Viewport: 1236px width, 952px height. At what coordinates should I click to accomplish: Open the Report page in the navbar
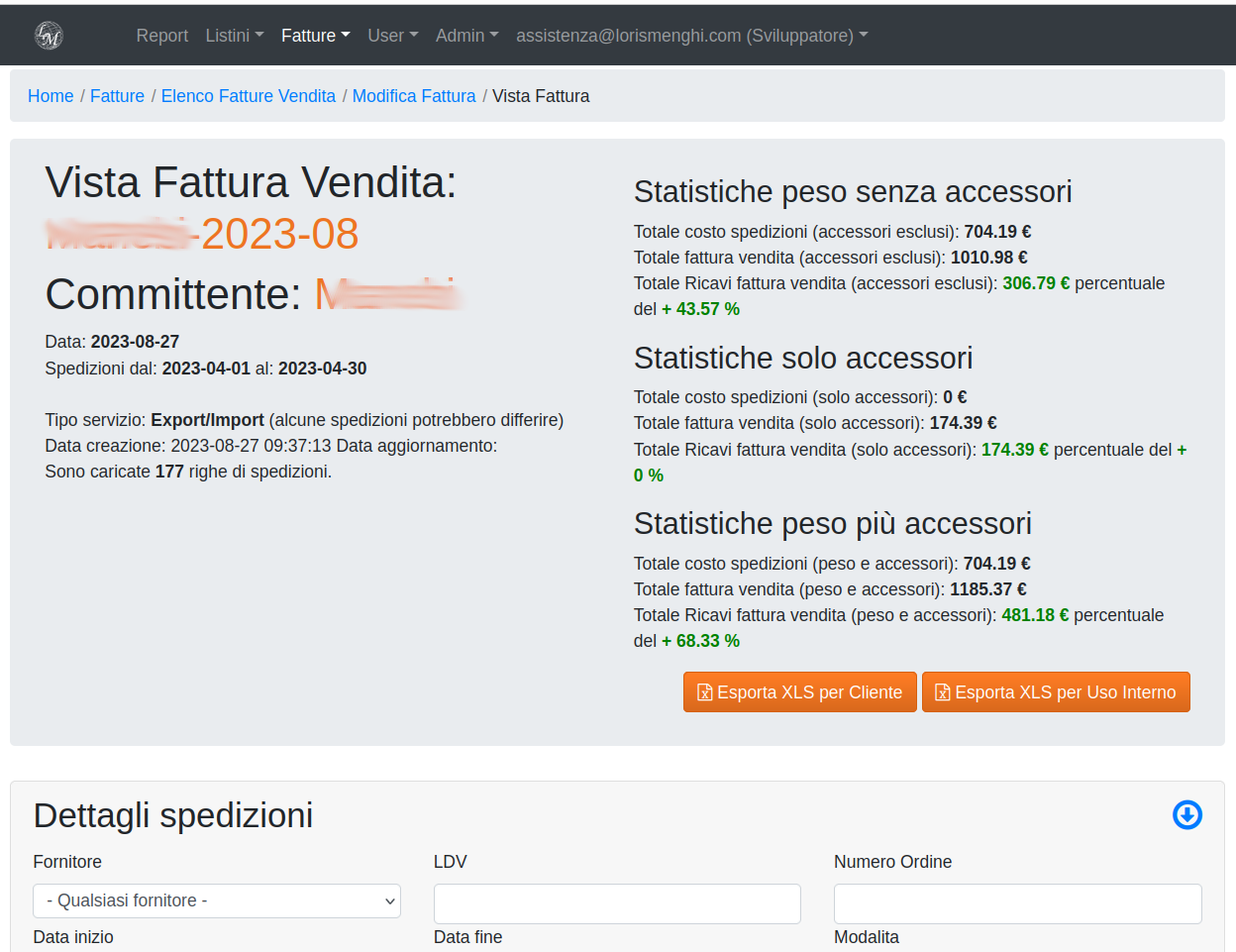click(161, 36)
